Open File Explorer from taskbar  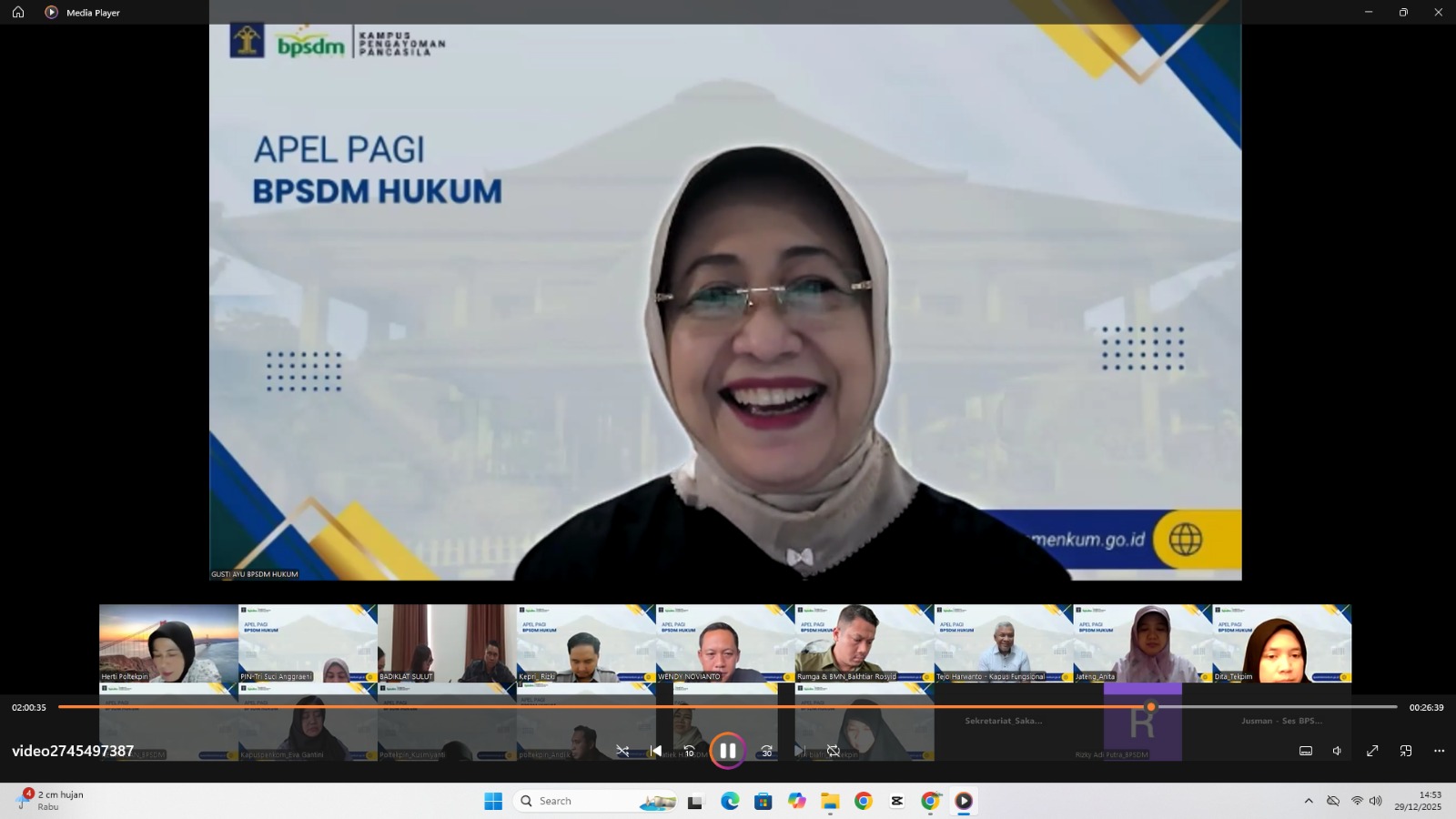pos(830,801)
